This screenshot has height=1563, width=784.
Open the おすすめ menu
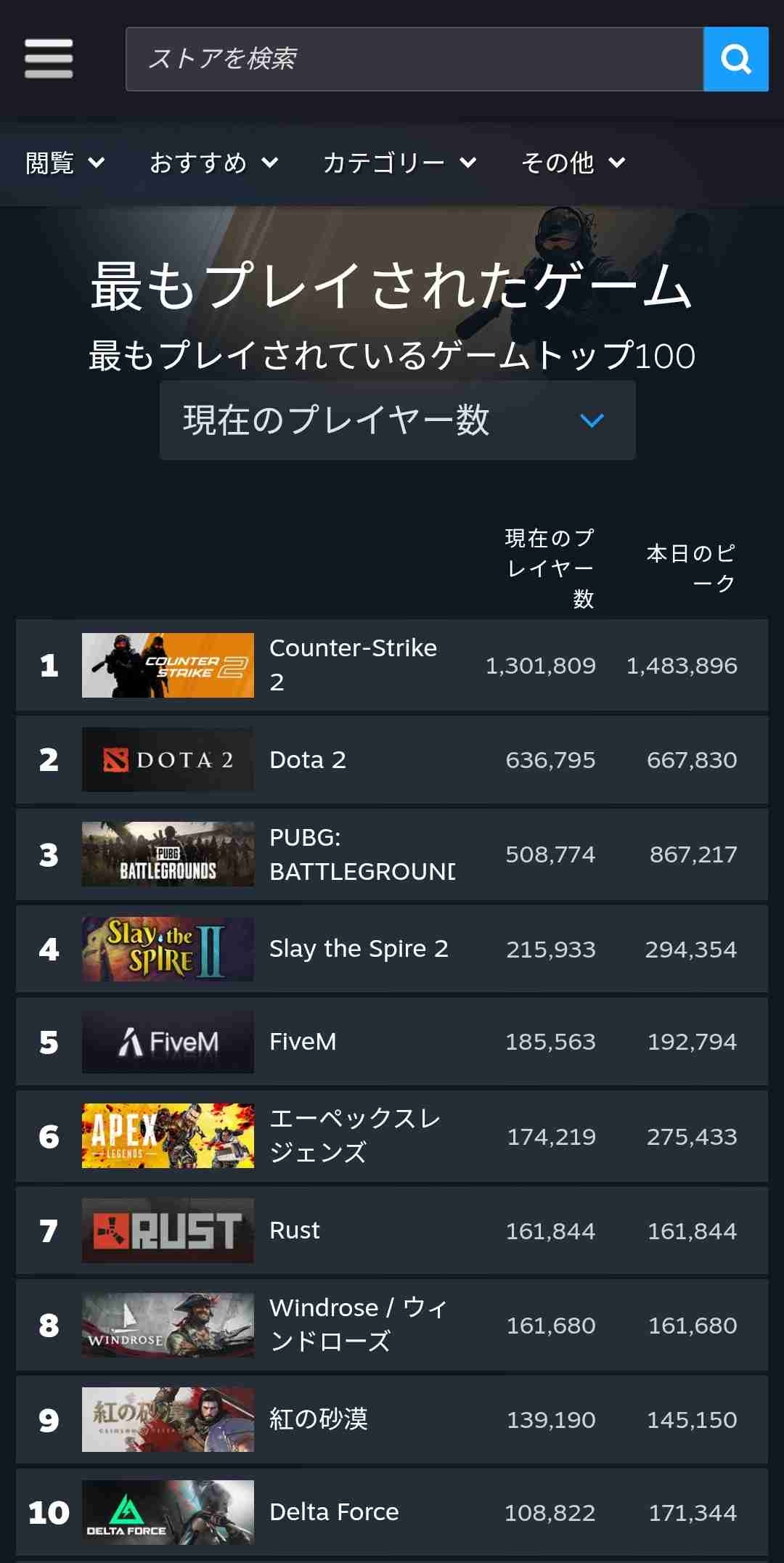coord(213,163)
